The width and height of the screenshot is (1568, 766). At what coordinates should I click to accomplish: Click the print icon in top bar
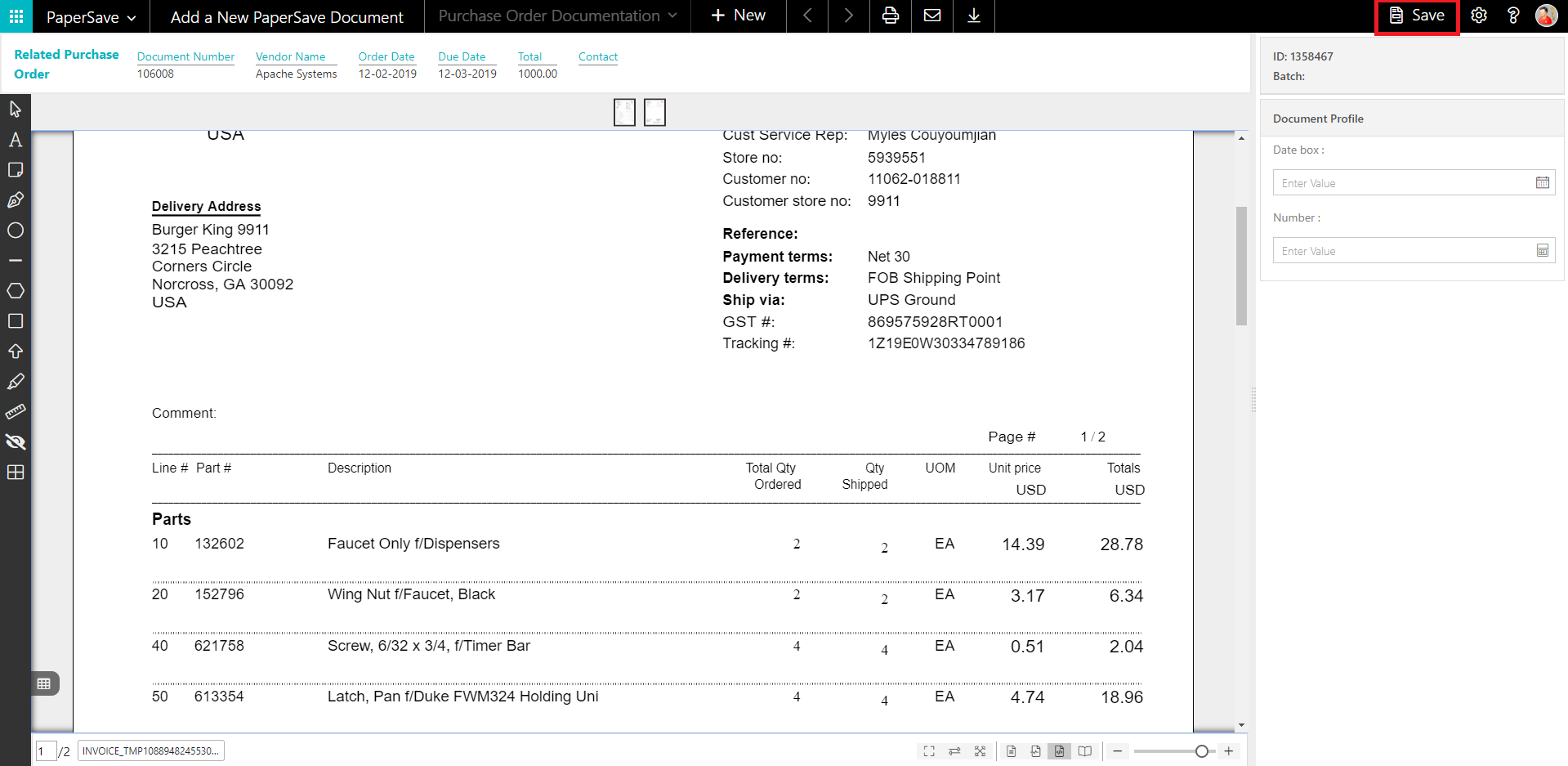[x=891, y=16]
